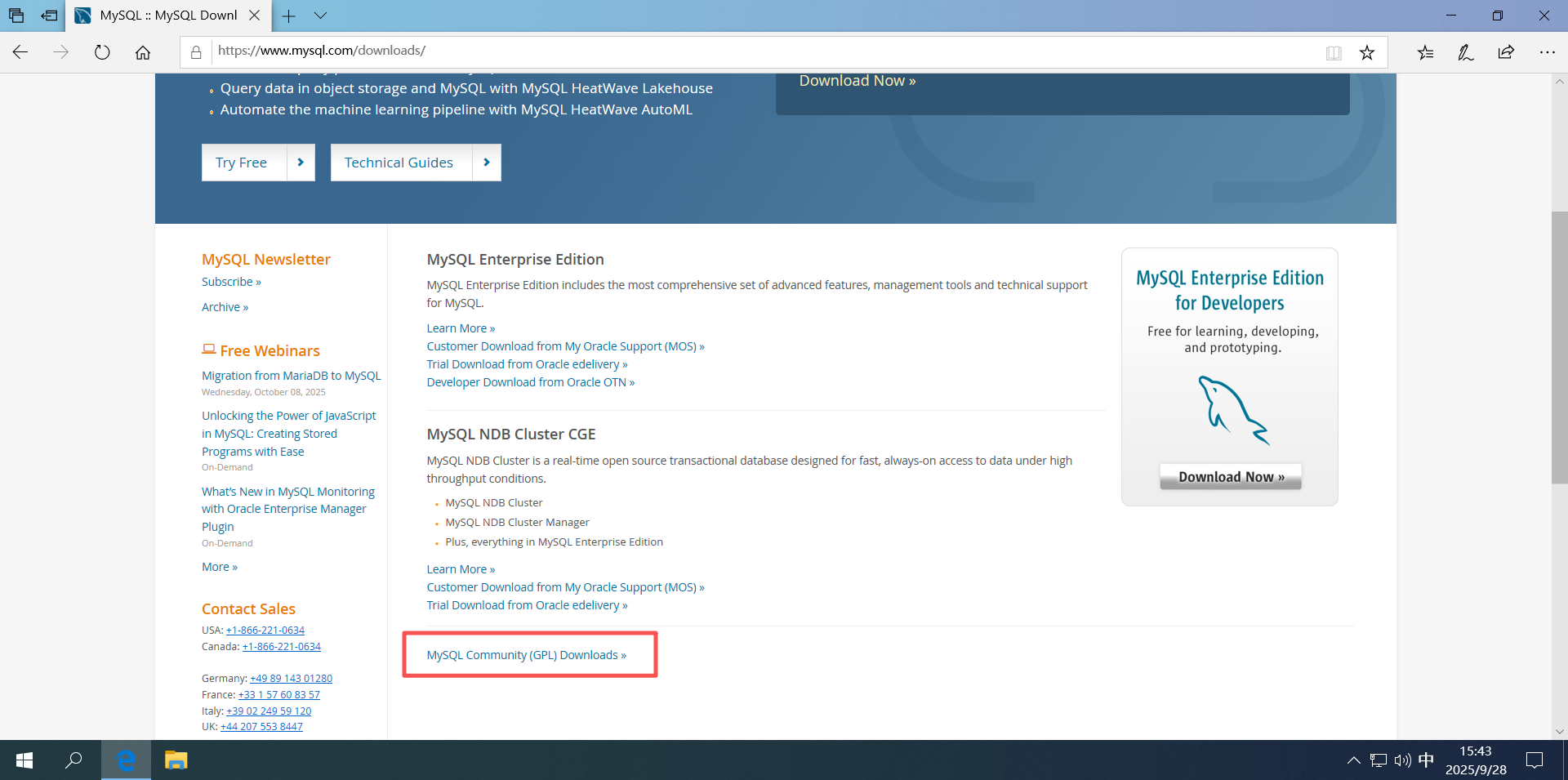
Task: Open Migration from MariaDB to MySQL webinar
Action: click(x=292, y=376)
